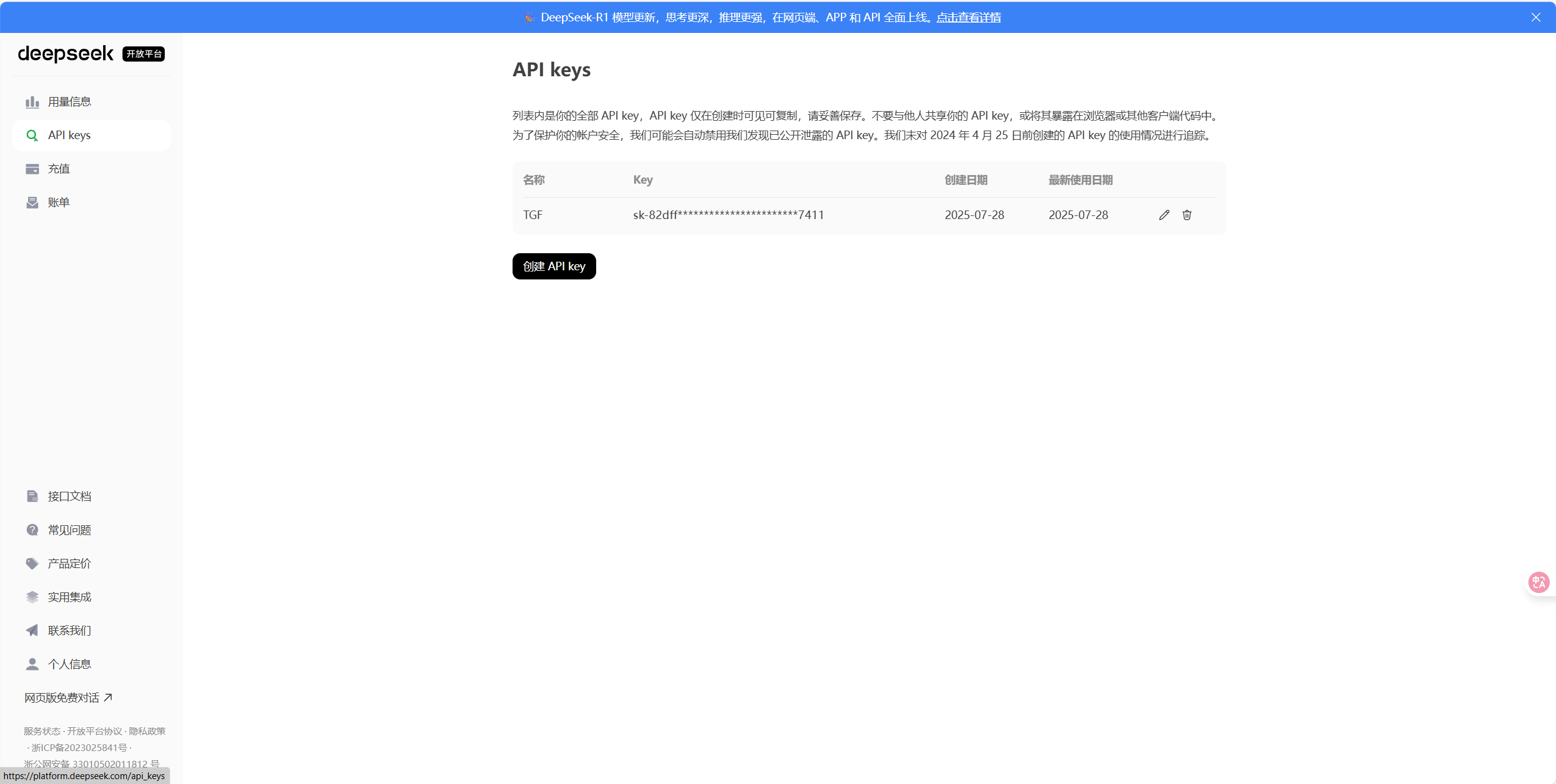Click the 用量信息 bar chart icon
The height and width of the screenshot is (784, 1556).
point(32,102)
